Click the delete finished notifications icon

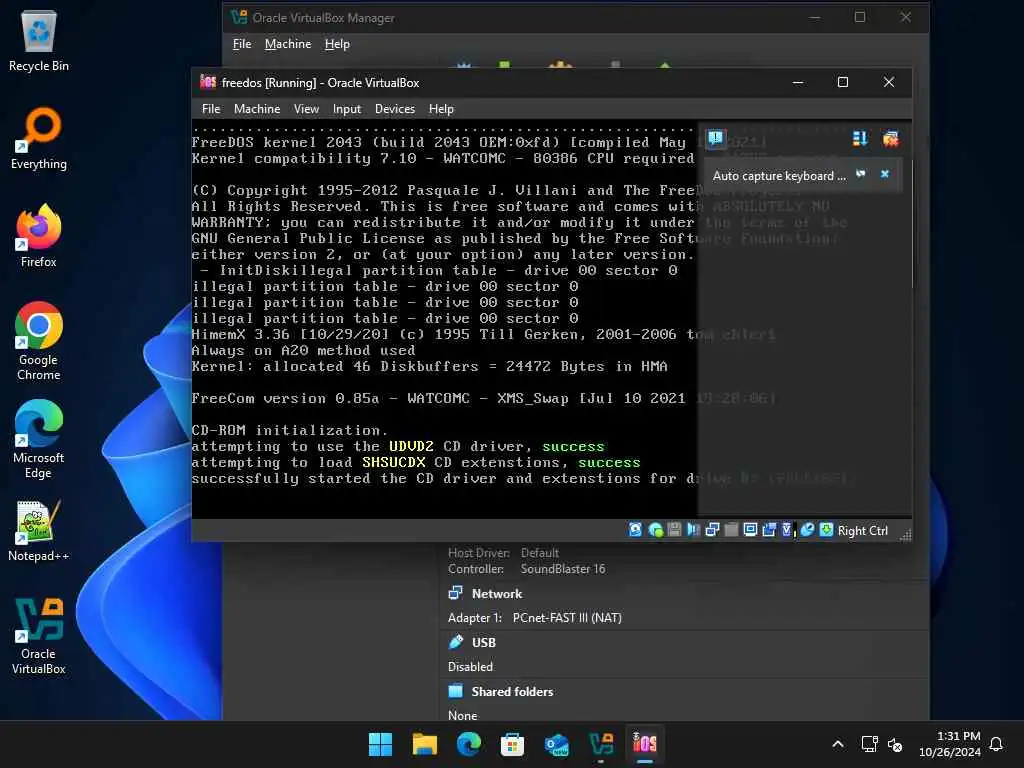(891, 138)
